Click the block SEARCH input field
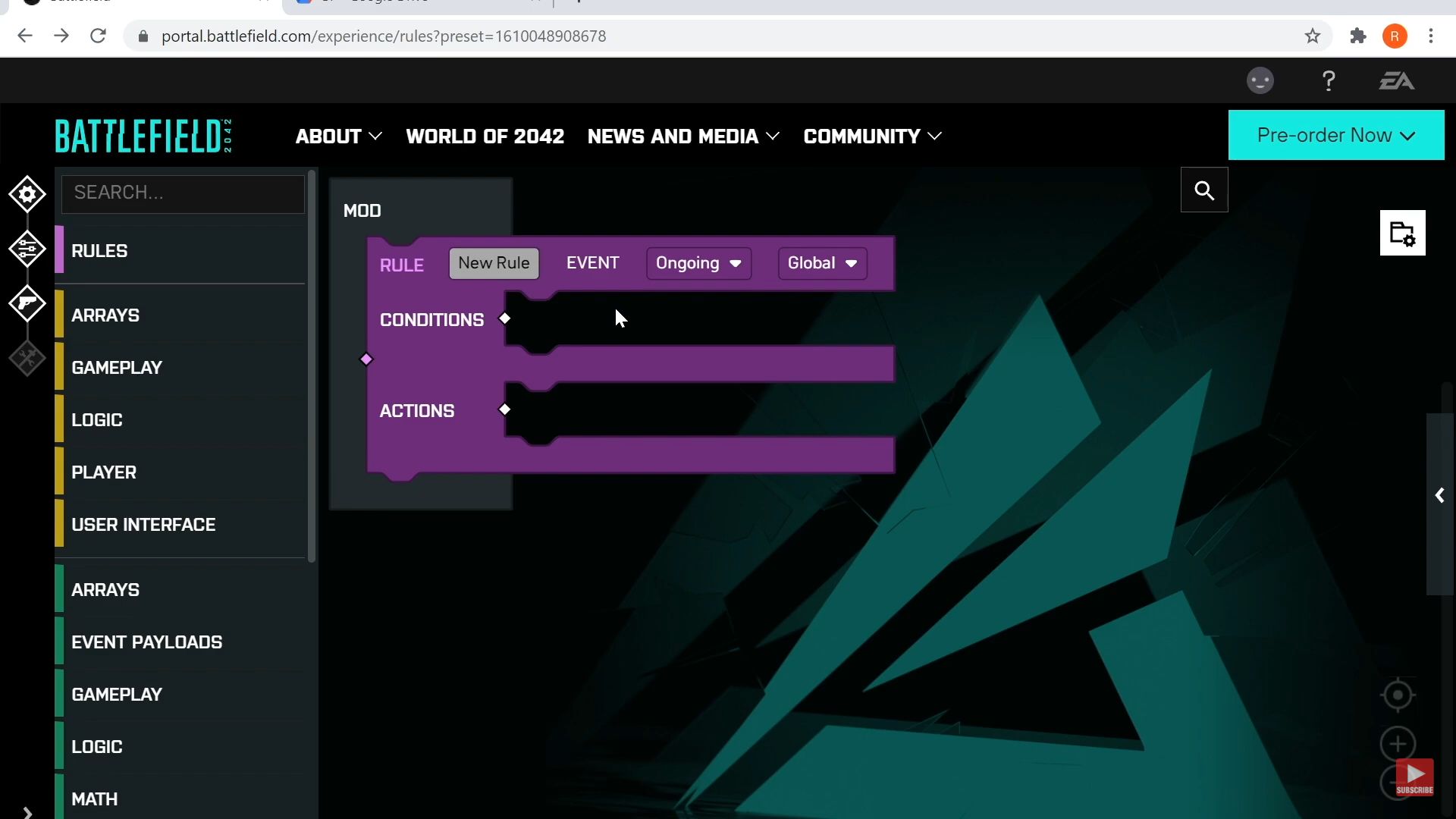 [x=183, y=193]
